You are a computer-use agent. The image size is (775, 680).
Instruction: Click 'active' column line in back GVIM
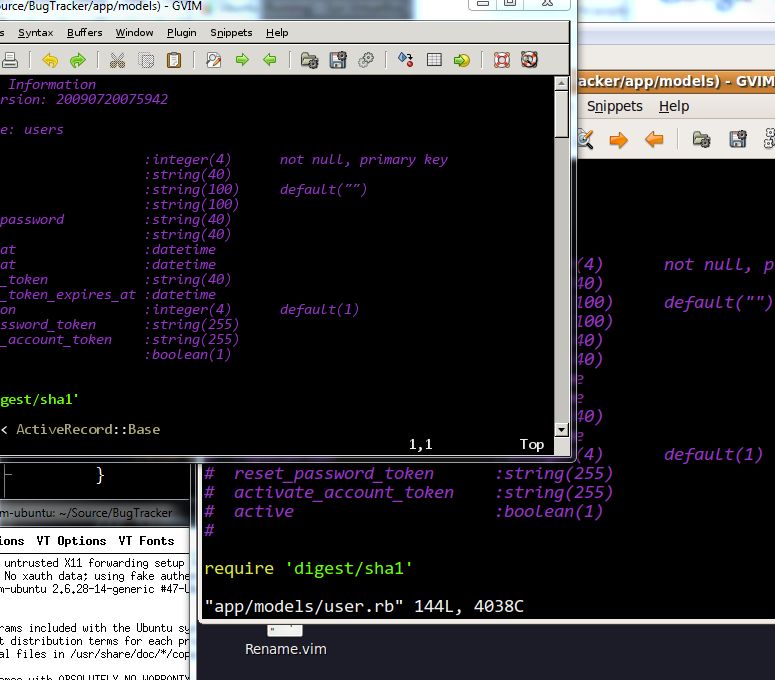pyautogui.click(x=263, y=511)
